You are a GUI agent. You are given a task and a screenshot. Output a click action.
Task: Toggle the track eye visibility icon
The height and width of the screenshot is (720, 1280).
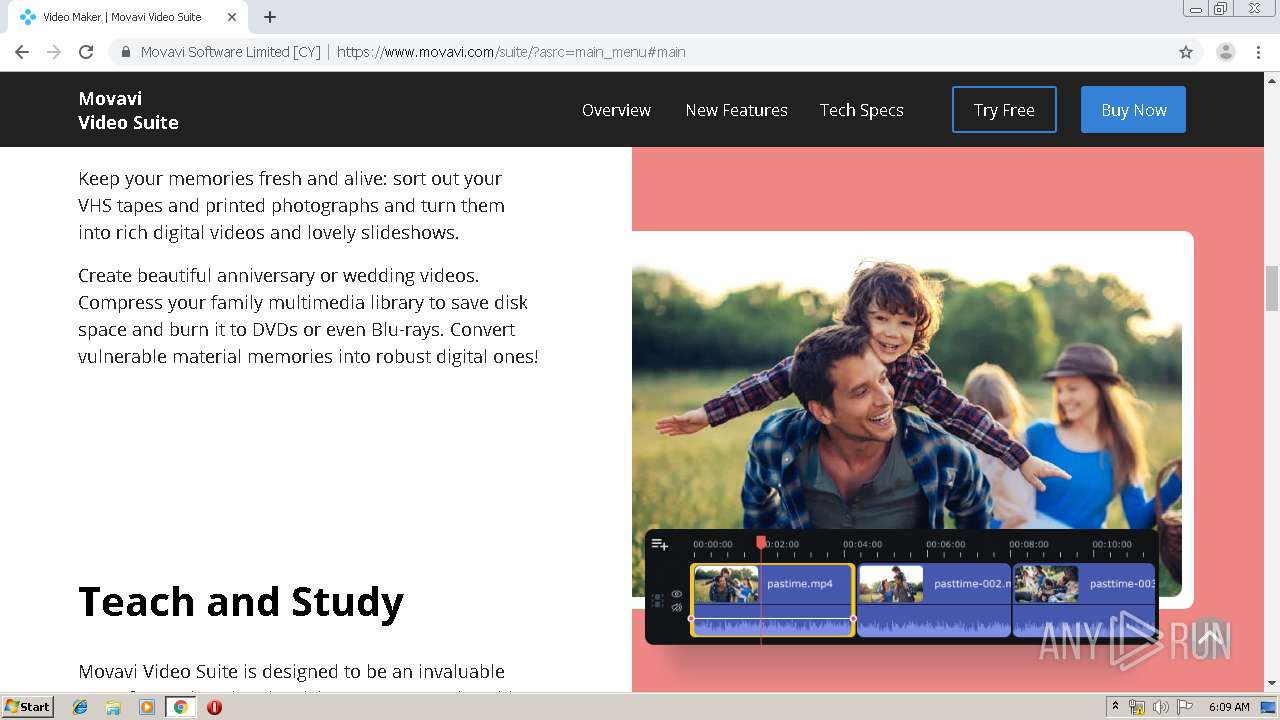677,594
